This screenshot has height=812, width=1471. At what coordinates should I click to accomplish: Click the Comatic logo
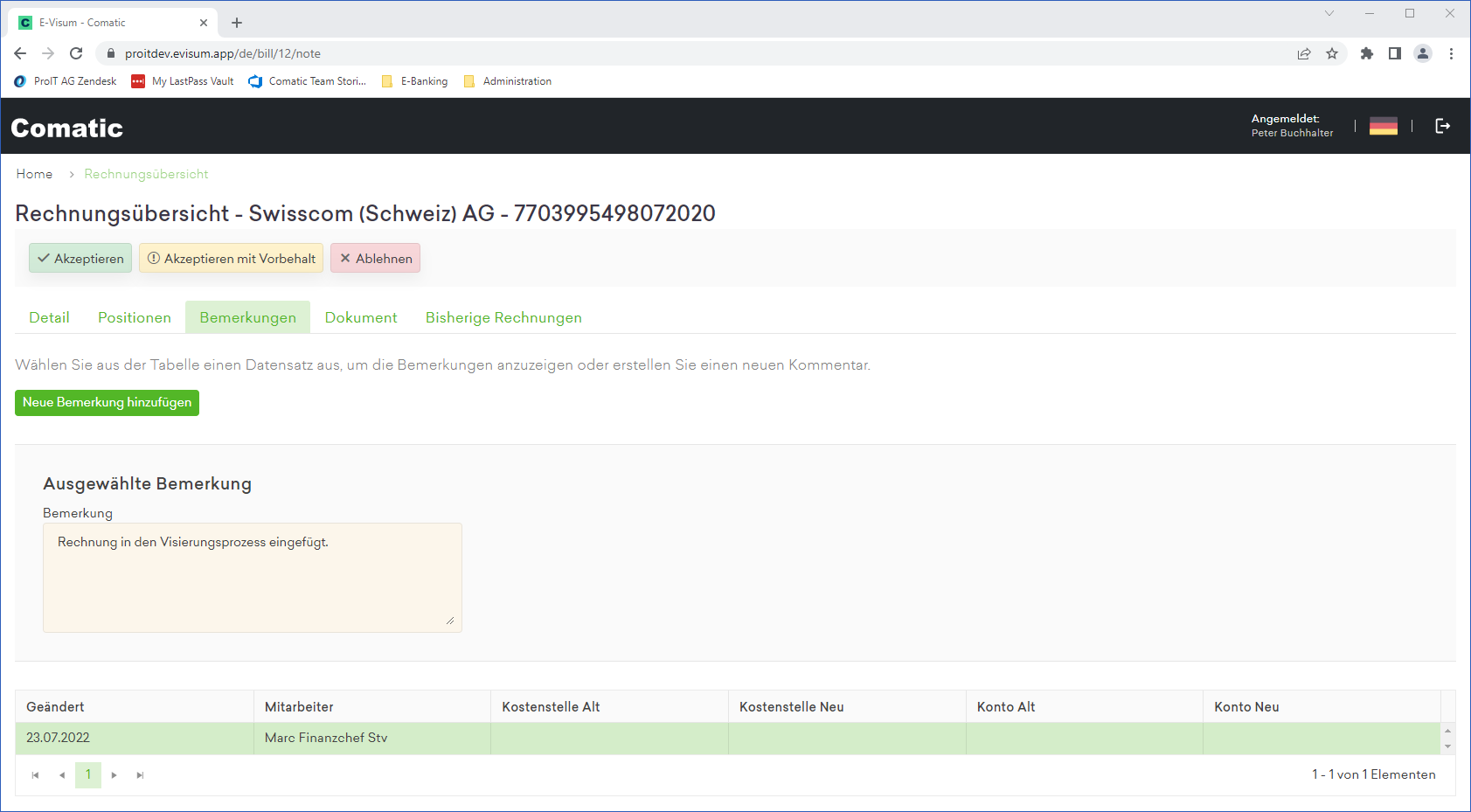tap(67, 128)
